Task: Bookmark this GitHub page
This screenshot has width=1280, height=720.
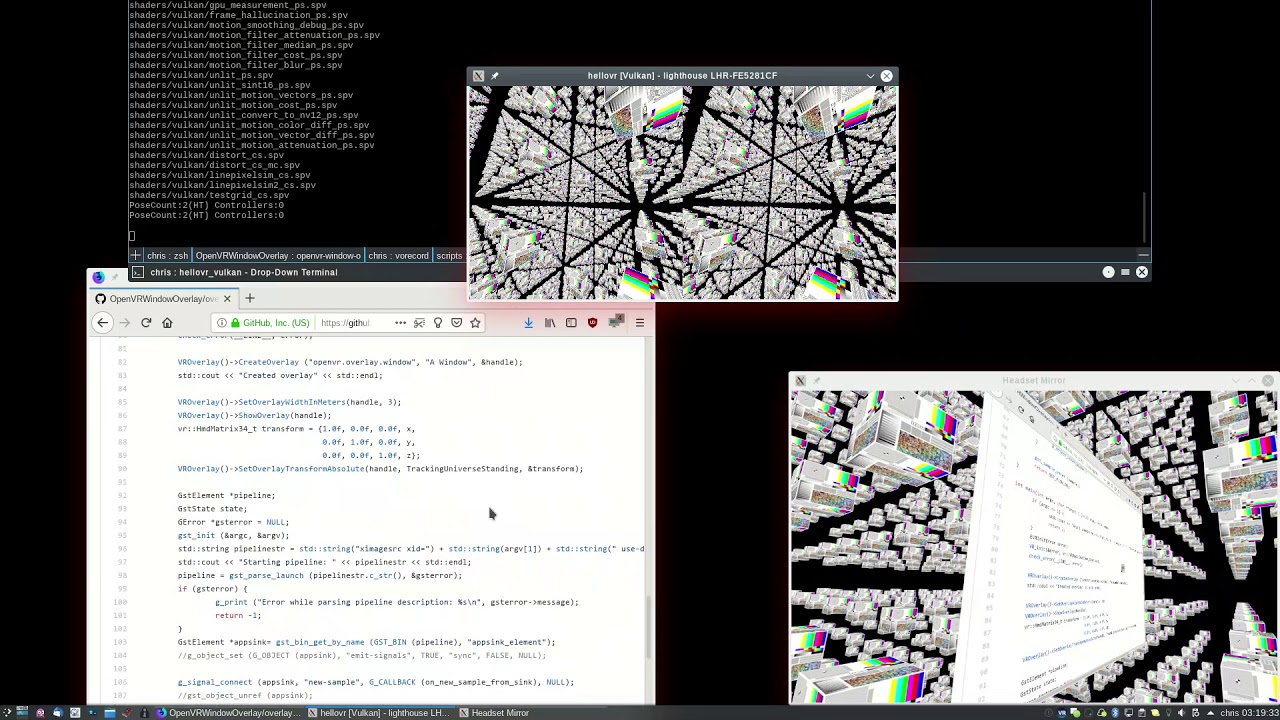Action: 475,323
